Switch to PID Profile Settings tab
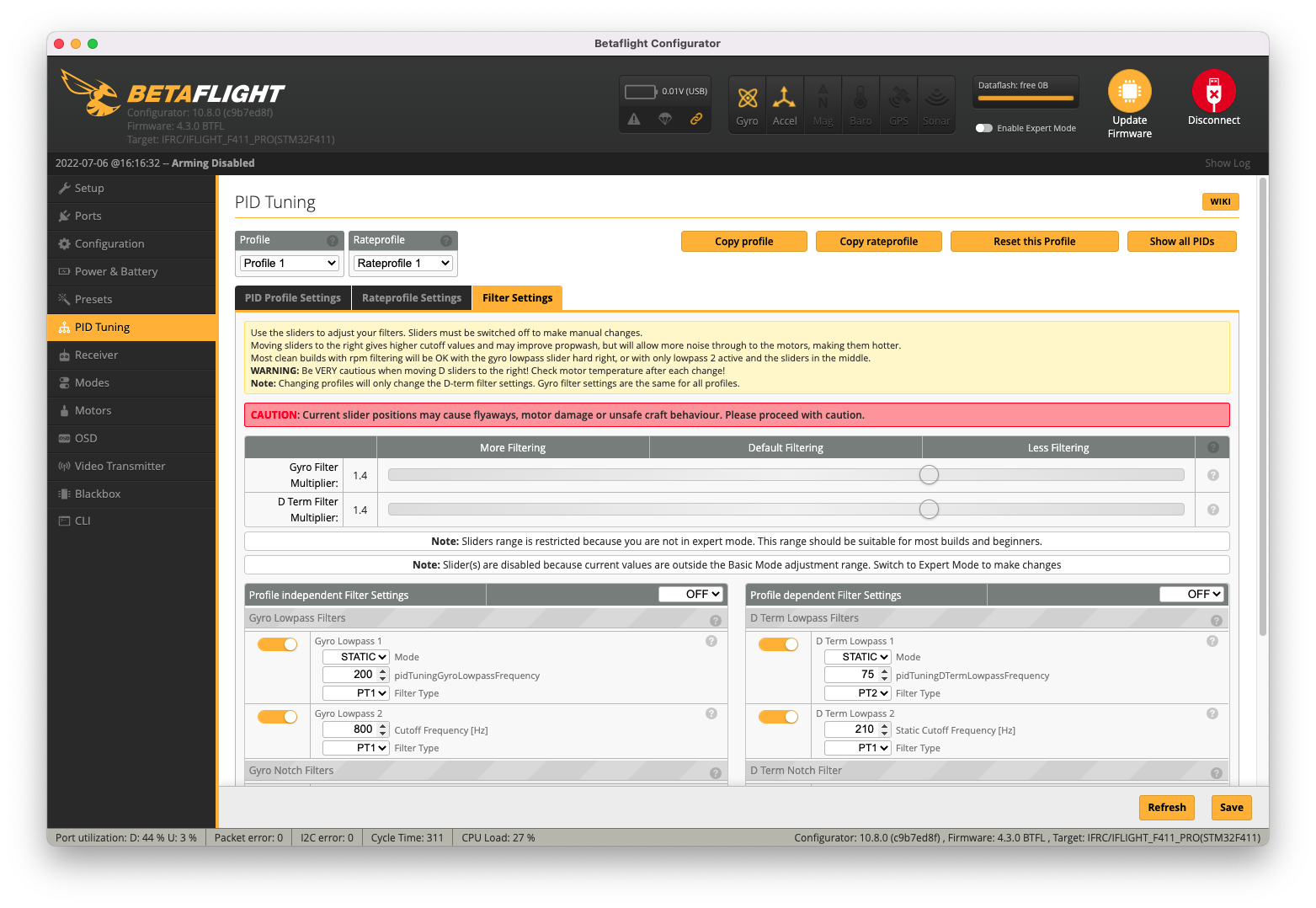 [x=293, y=298]
